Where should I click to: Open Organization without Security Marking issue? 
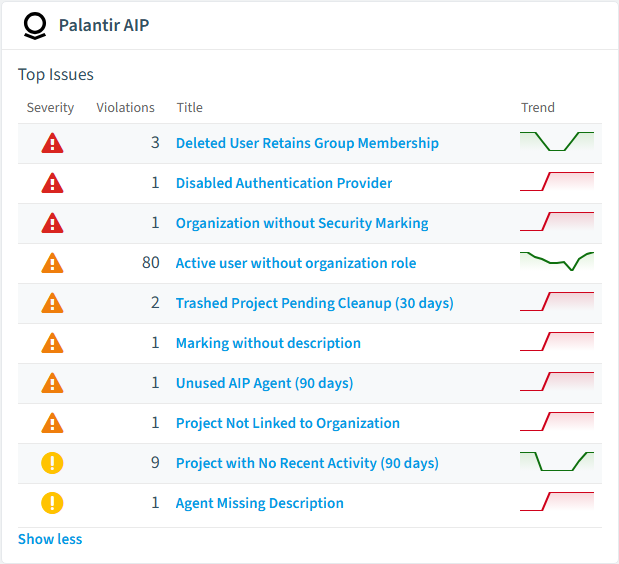pos(302,223)
